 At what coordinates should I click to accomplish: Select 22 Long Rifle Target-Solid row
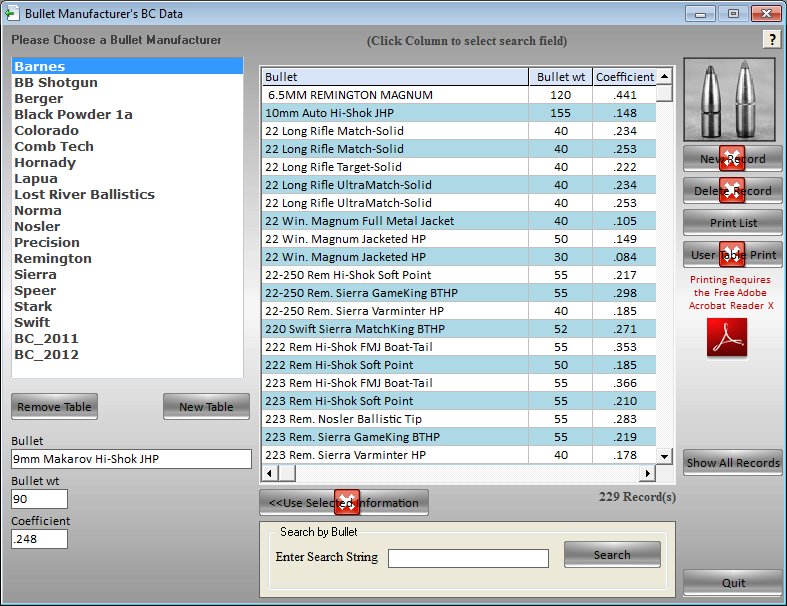[459, 167]
